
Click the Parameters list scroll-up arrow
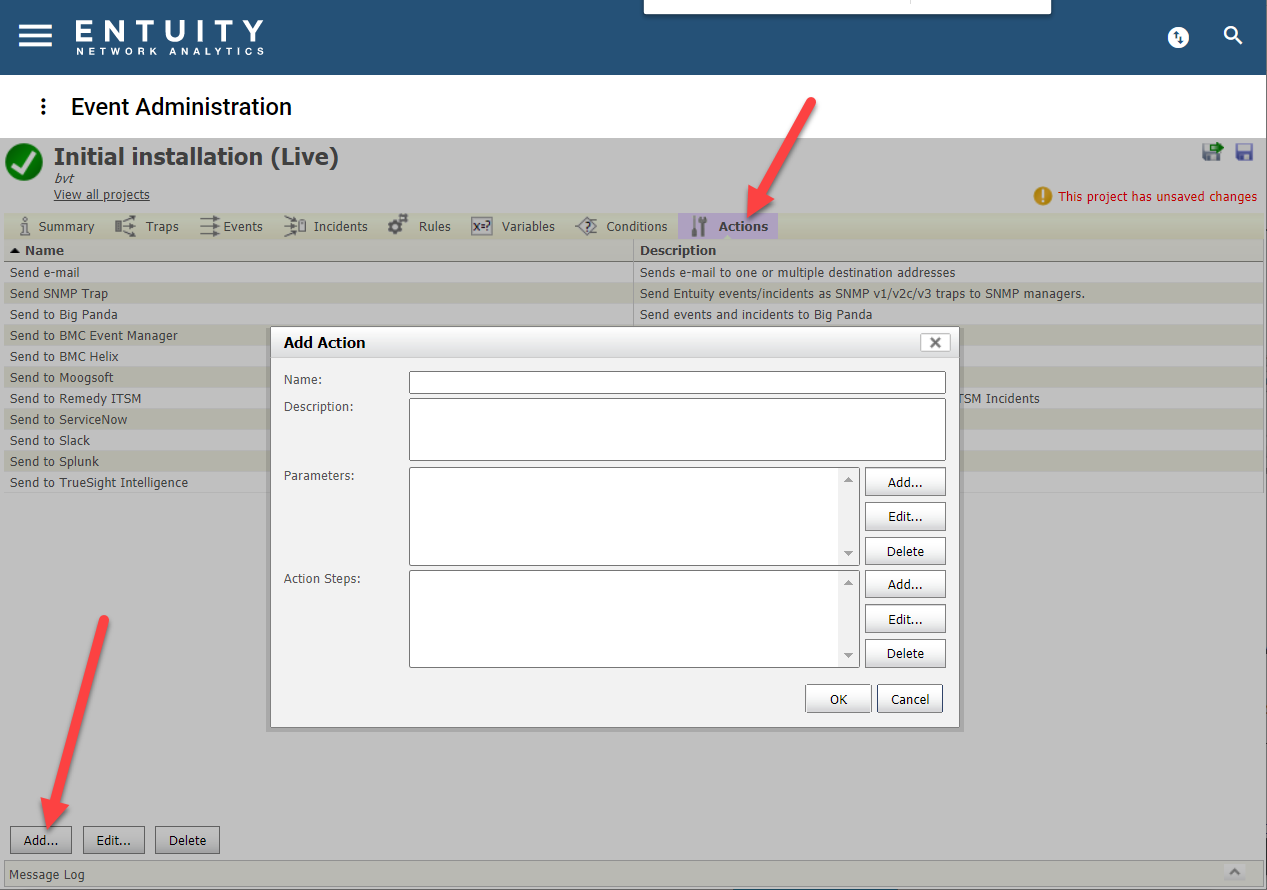click(x=850, y=480)
